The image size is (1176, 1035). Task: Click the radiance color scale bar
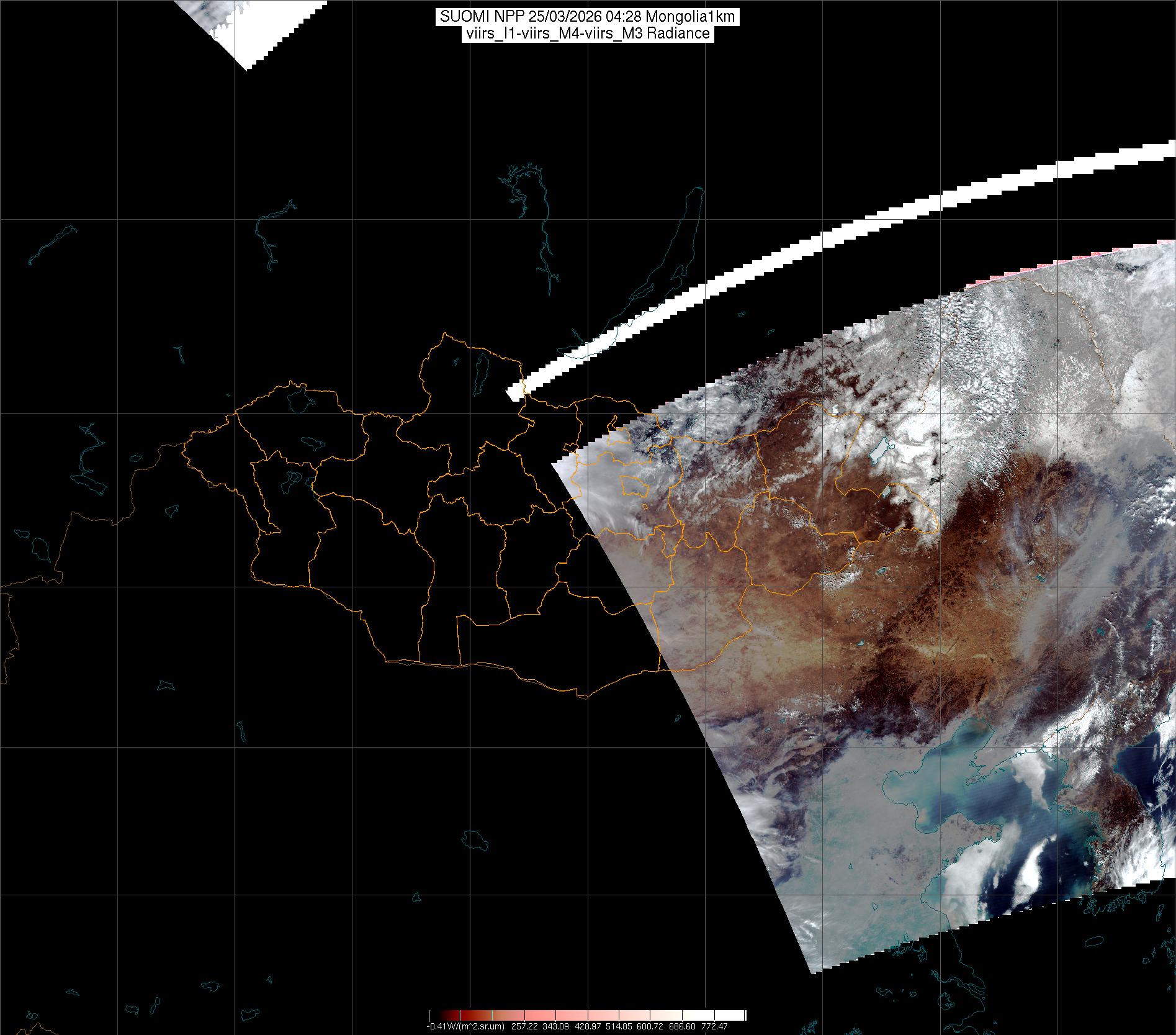587,1016
